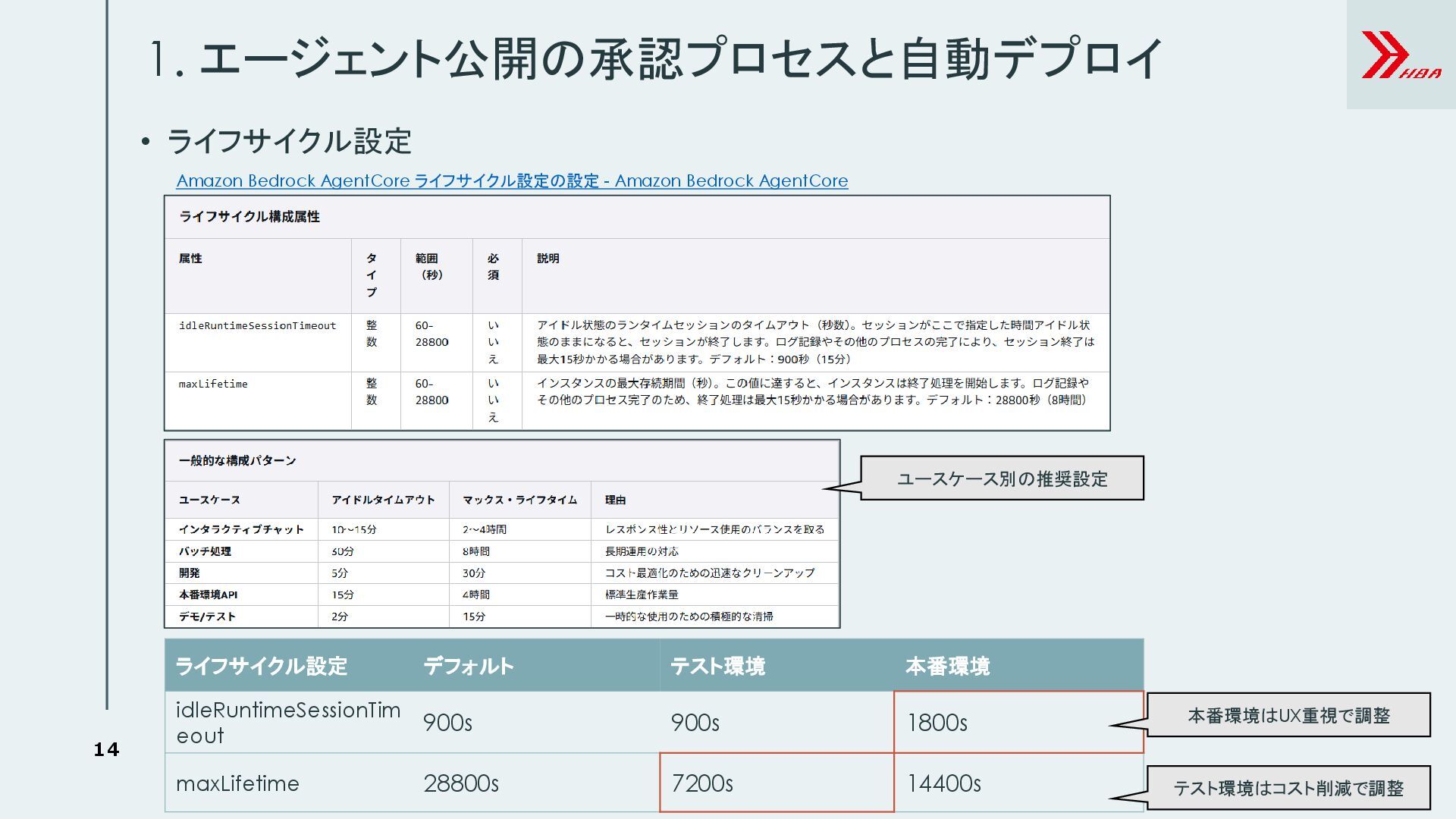Select the idleRuntimeSessionTimeout attribute row
Screen dimensions: 1456x819
pyautogui.click(x=257, y=326)
